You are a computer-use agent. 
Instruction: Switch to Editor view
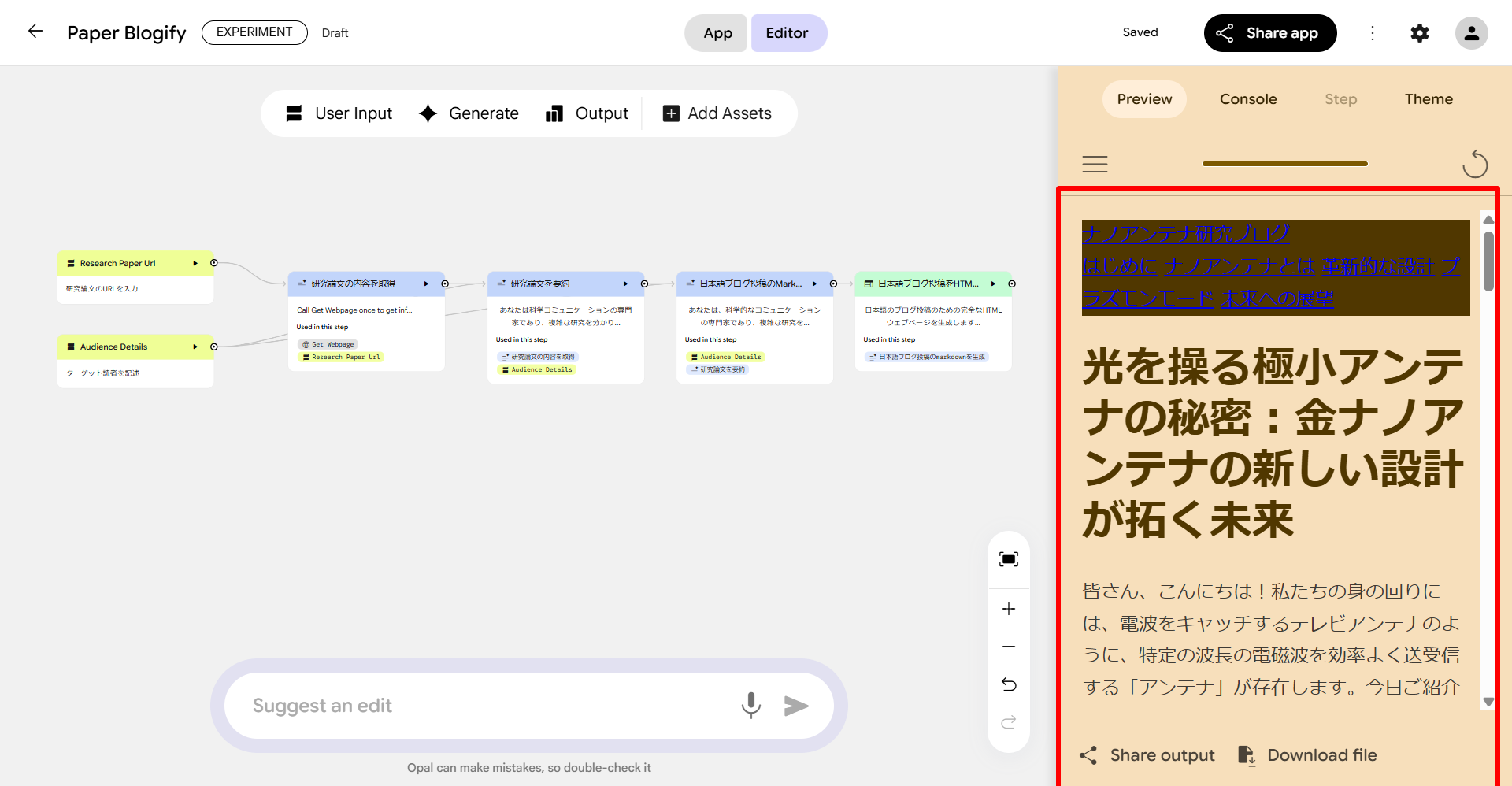click(x=787, y=33)
